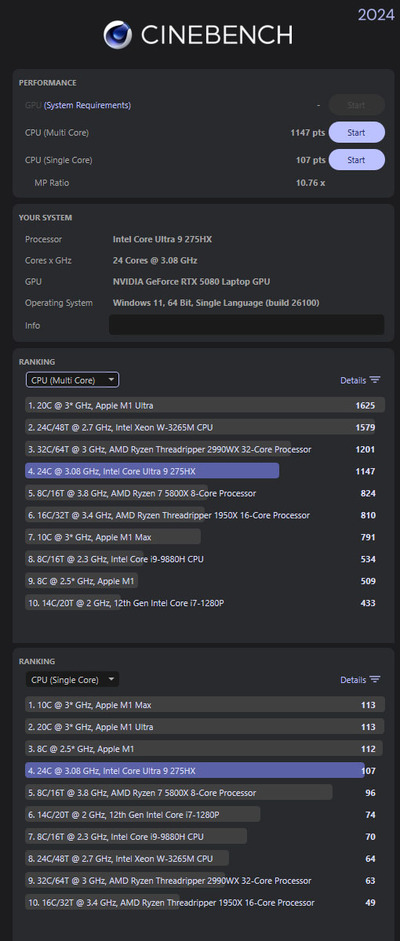Viewport: 400px width, 941px height.
Task: Select the highlighted Core Ultra 9 275HX multi-core bar
Action: pyautogui.click(x=152, y=471)
